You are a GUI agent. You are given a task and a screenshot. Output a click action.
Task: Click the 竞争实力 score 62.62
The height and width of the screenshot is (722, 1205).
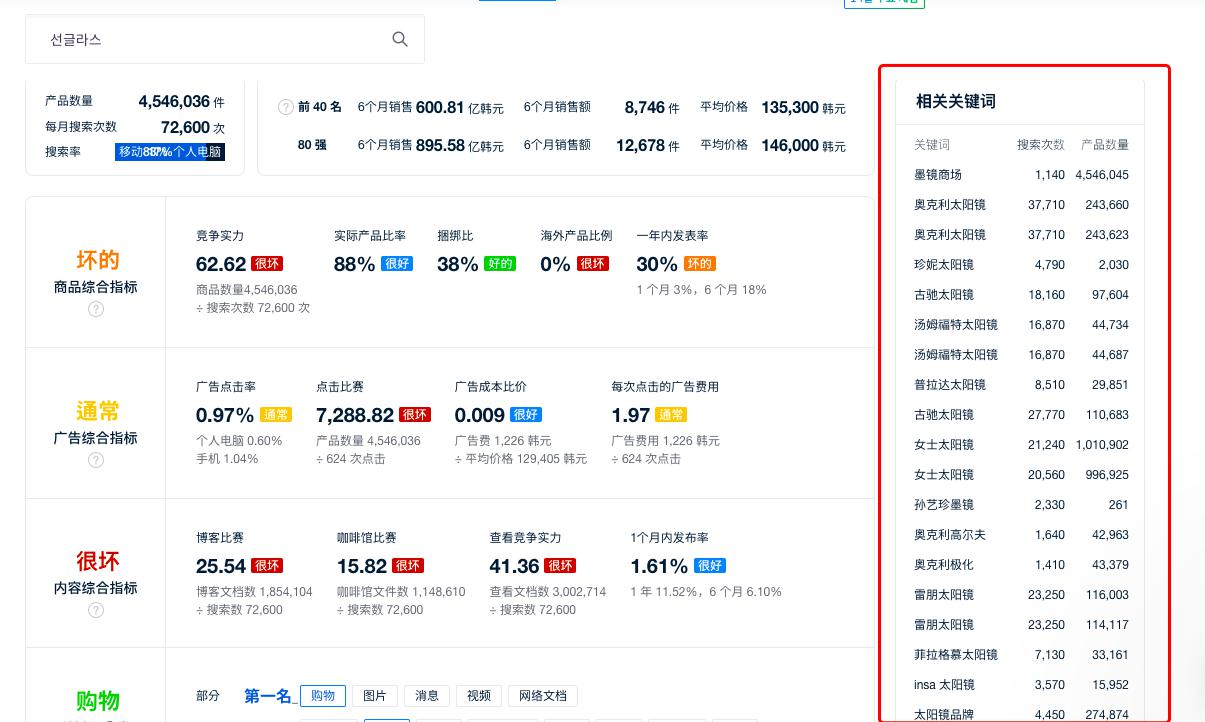pos(221,264)
